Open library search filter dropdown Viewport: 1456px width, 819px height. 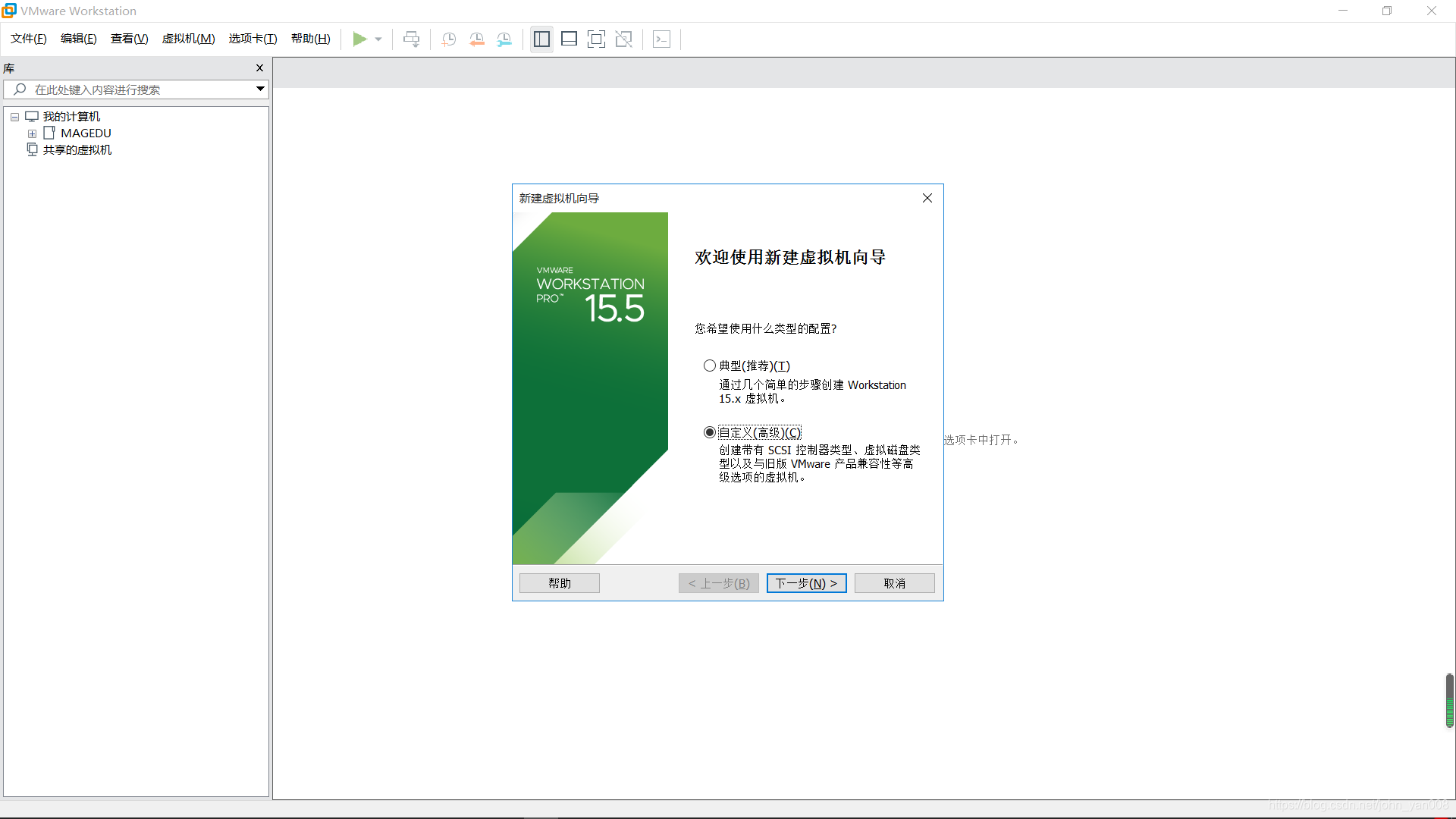tap(260, 89)
